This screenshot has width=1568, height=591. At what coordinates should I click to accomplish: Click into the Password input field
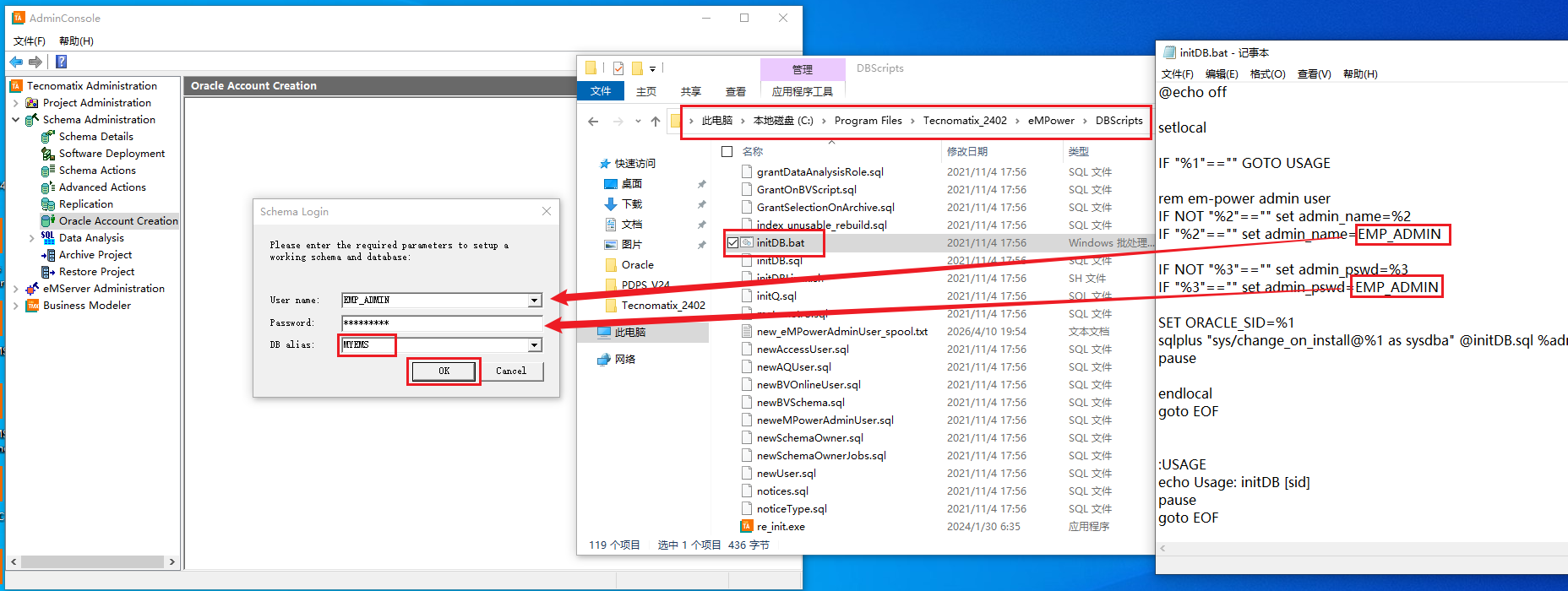(x=441, y=323)
